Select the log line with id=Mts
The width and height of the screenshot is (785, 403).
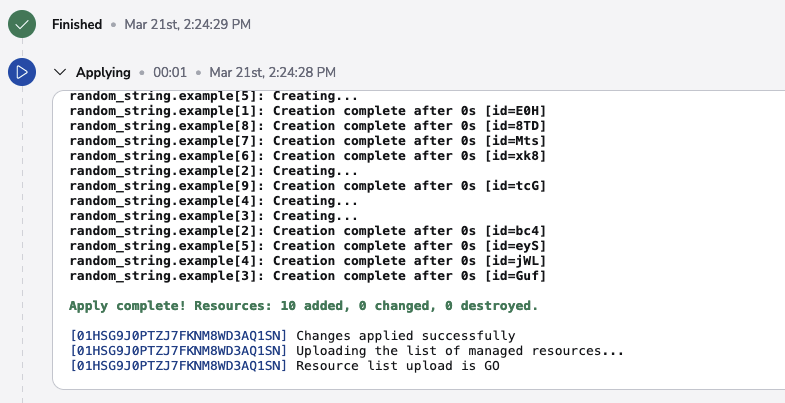[x=307, y=140]
